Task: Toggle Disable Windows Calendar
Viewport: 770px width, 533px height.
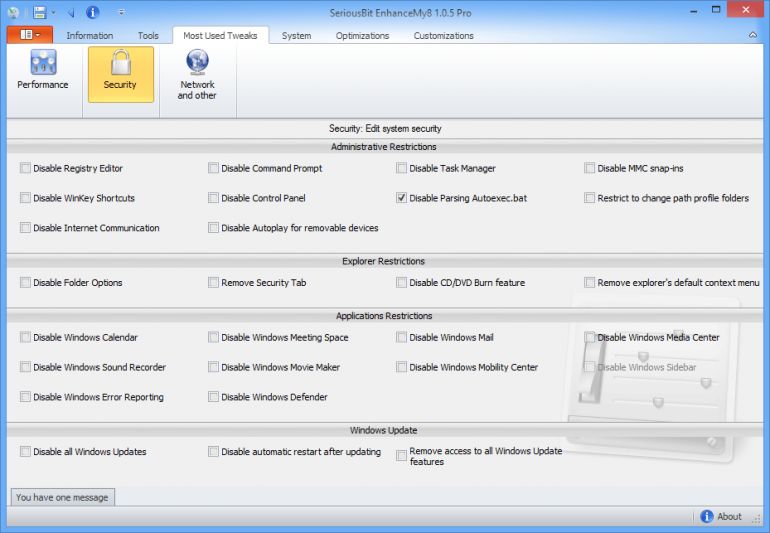Action: pos(25,337)
